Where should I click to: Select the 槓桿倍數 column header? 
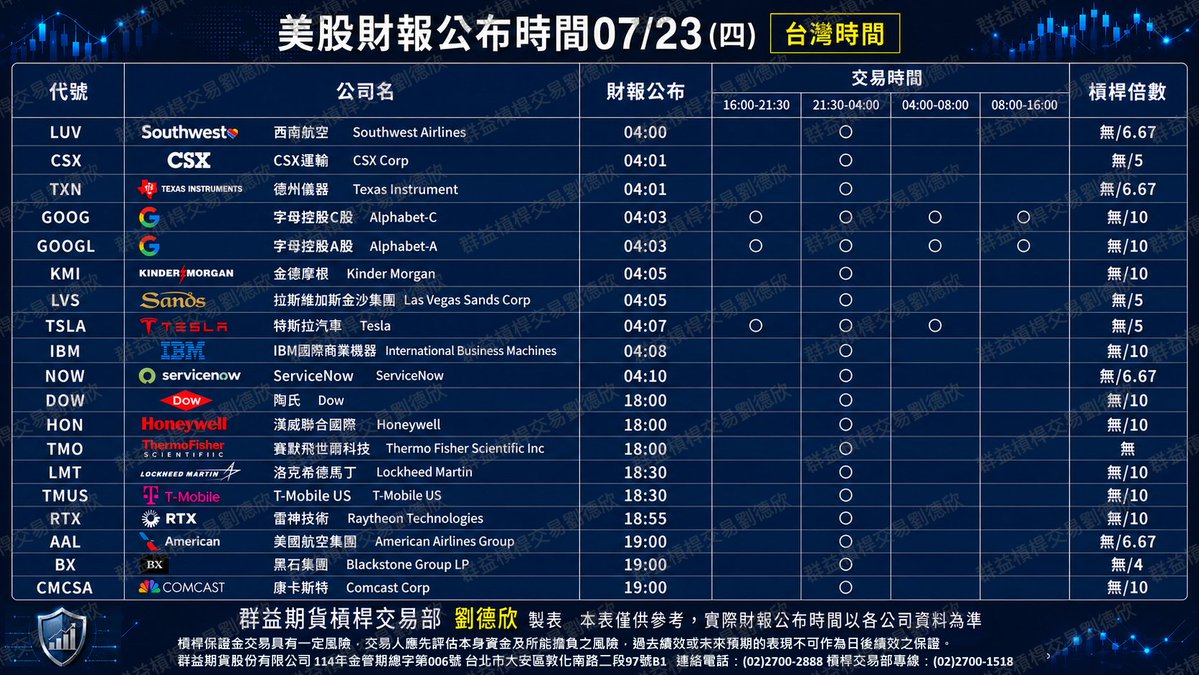pos(1127,92)
